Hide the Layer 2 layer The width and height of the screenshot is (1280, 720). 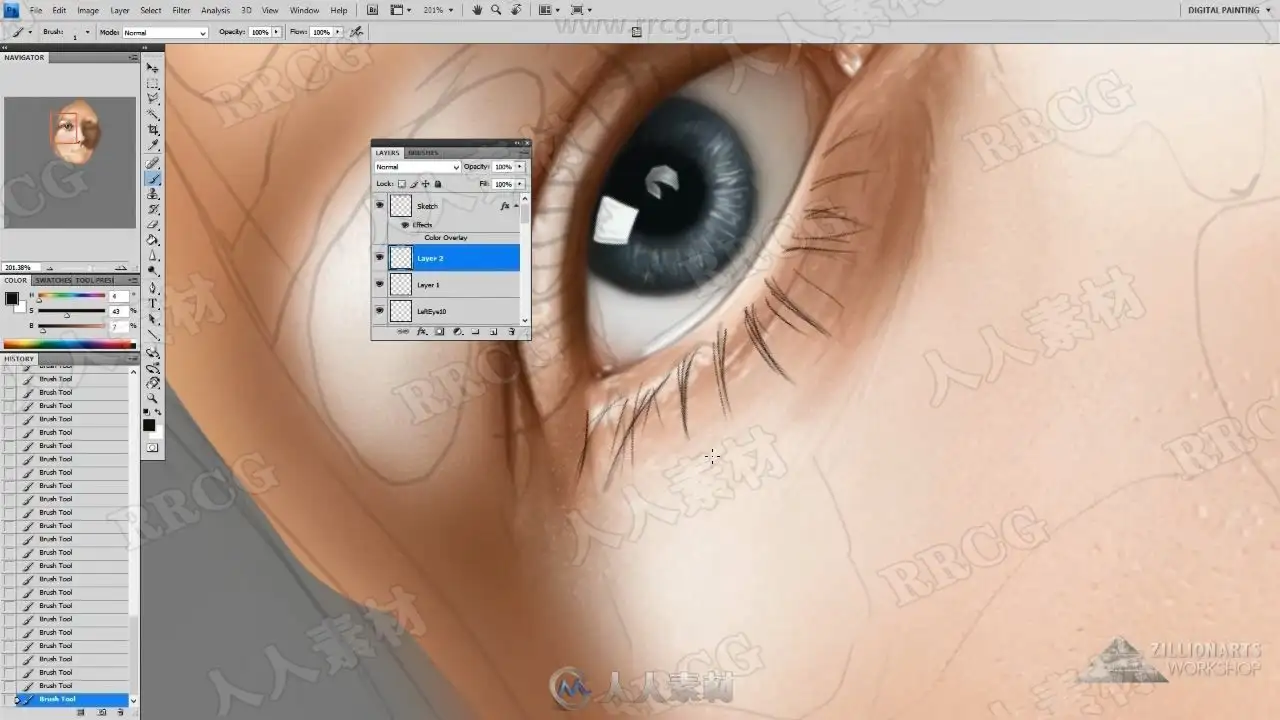click(379, 258)
